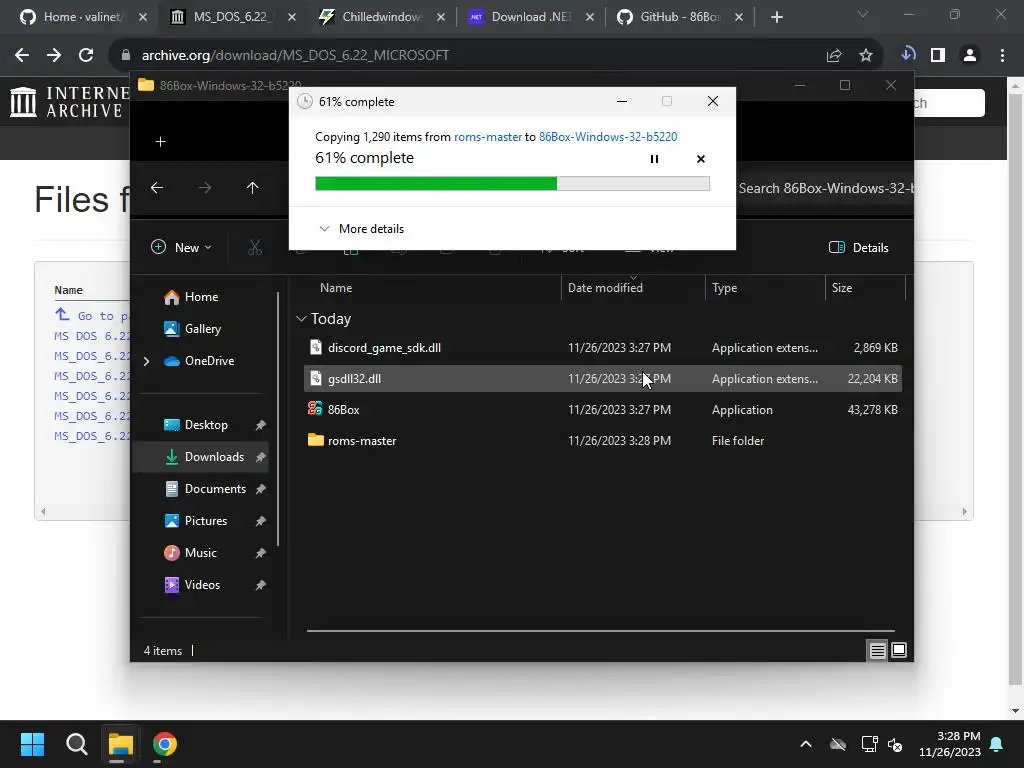Open Desktop quick access folder

click(205, 425)
